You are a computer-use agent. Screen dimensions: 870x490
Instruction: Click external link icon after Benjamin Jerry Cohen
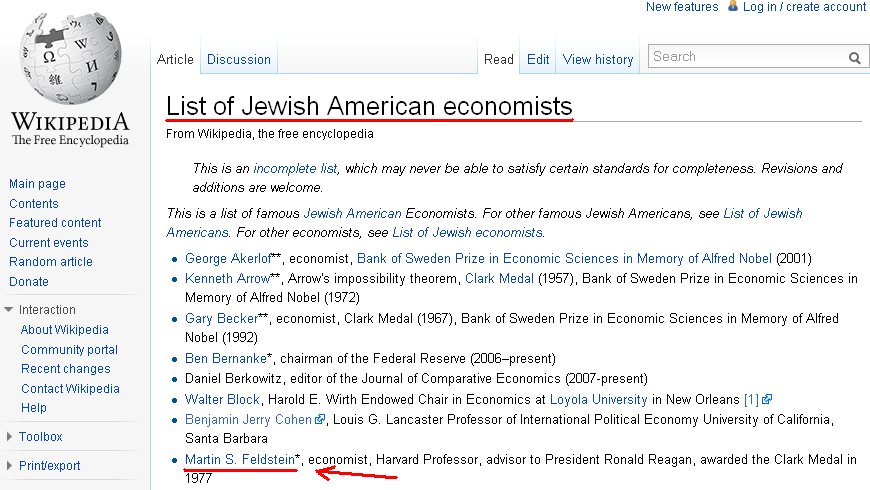(x=320, y=420)
